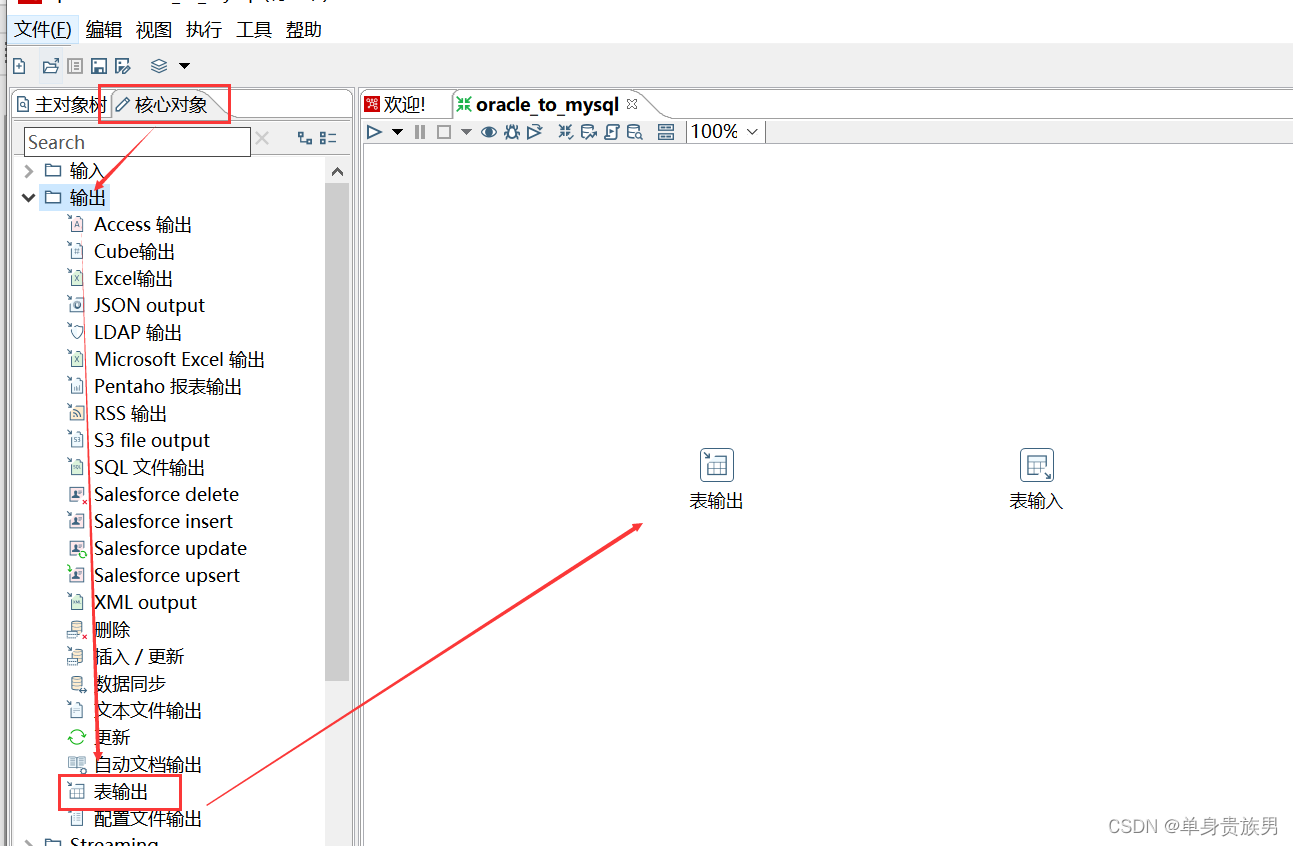This screenshot has height=846, width=1293.
Task: Click the 表输入 node on canvas
Action: 1036,466
